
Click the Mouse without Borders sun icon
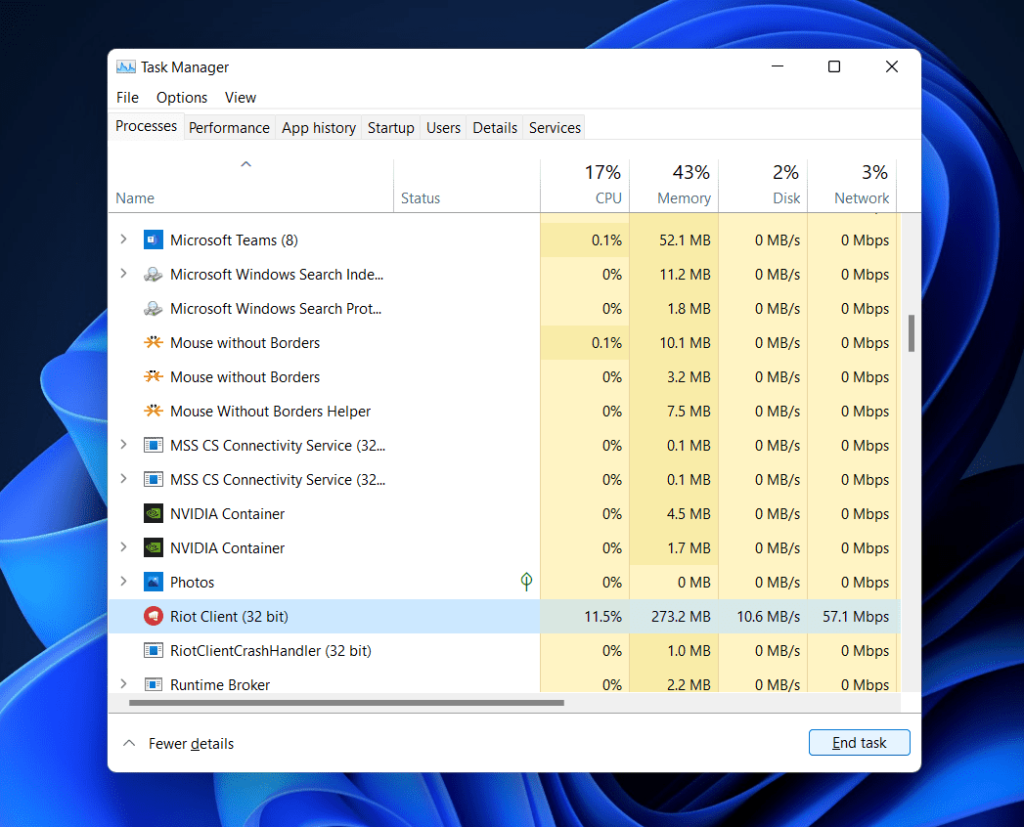tap(153, 342)
